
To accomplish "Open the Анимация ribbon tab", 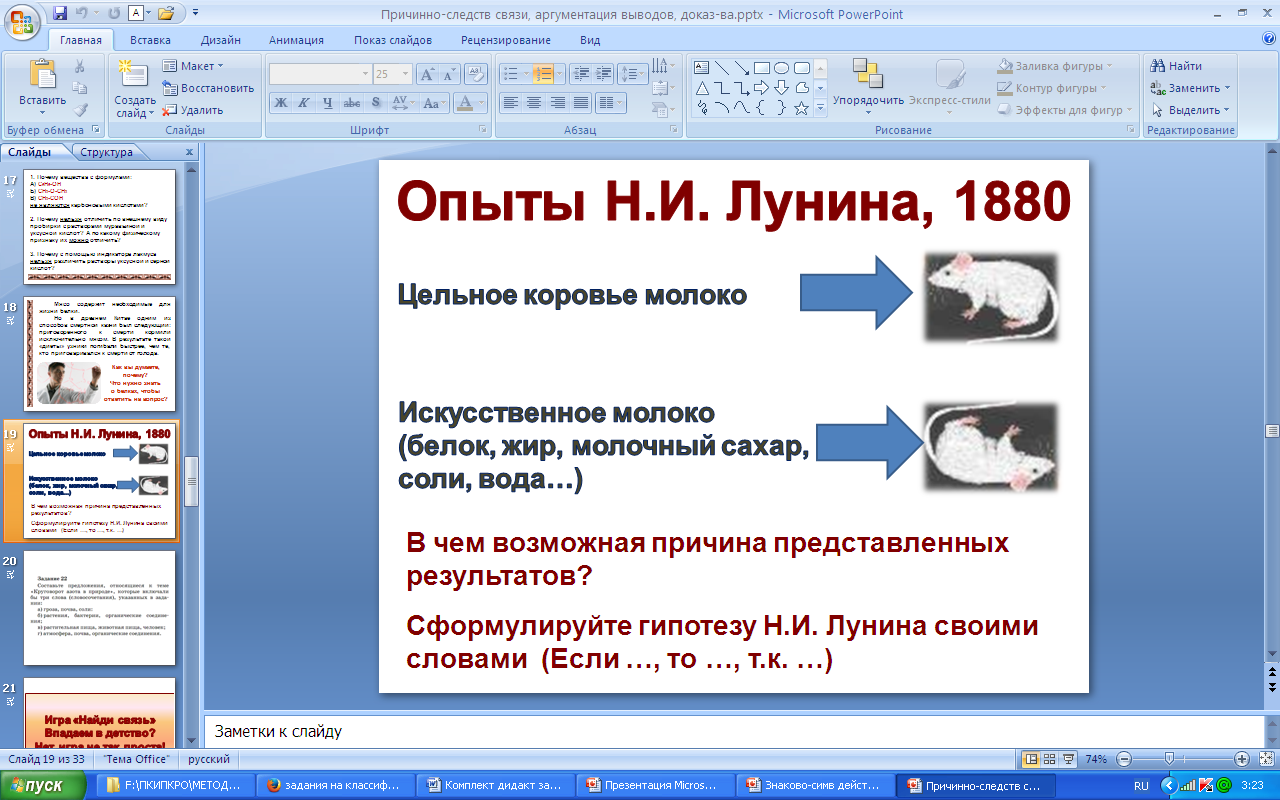I will coord(296,40).
